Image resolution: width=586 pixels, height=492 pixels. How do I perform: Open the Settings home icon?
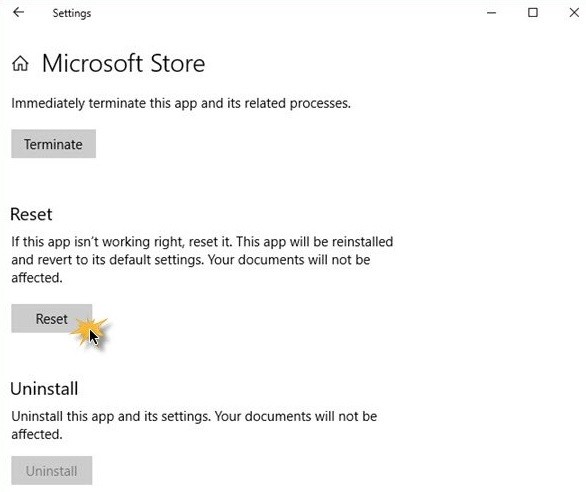pyautogui.click(x=20, y=63)
